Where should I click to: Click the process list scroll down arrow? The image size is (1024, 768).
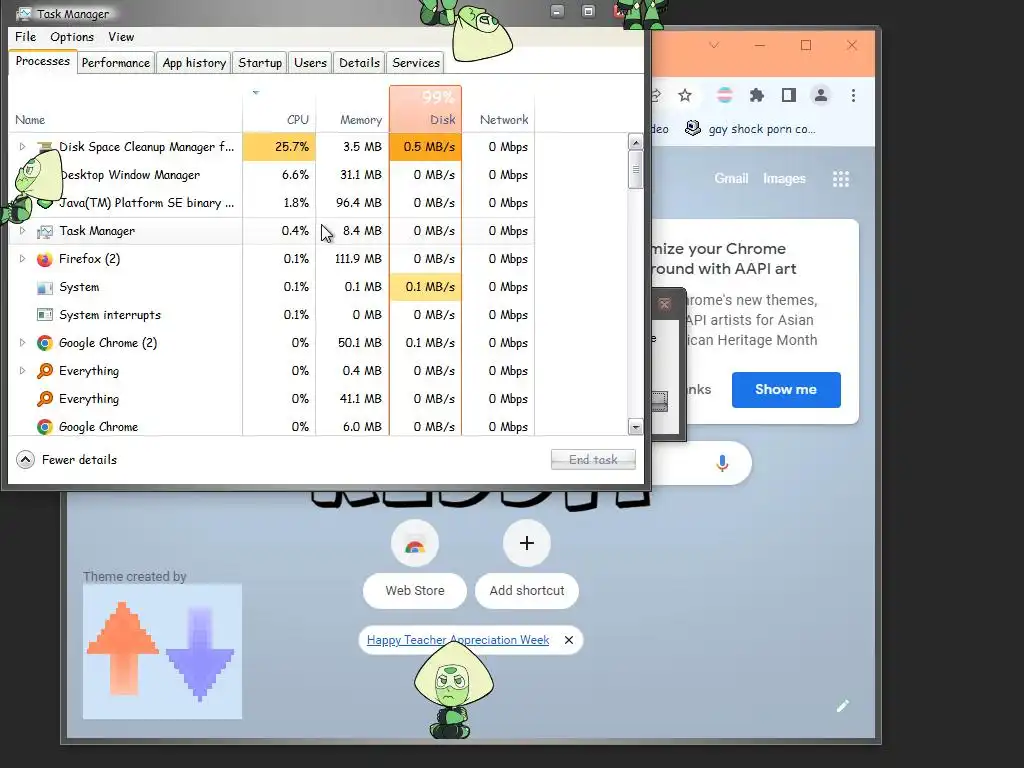click(635, 427)
